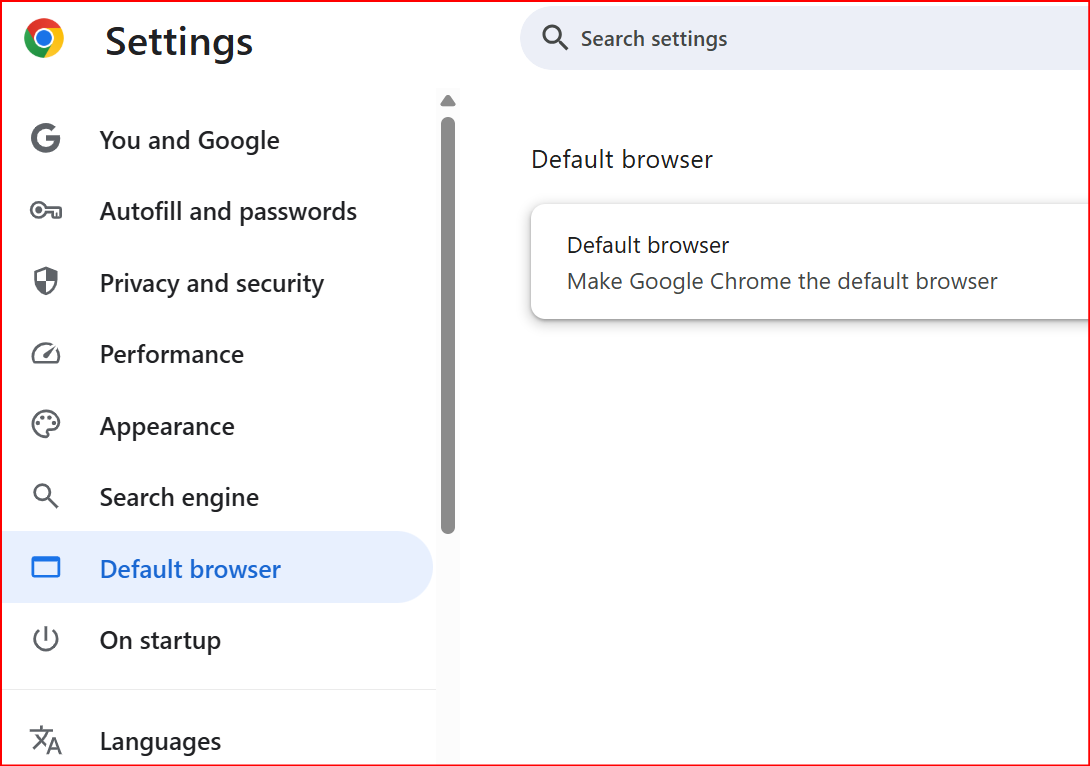Click the key icon for Autofill
The height and width of the screenshot is (766, 1090).
[46, 211]
